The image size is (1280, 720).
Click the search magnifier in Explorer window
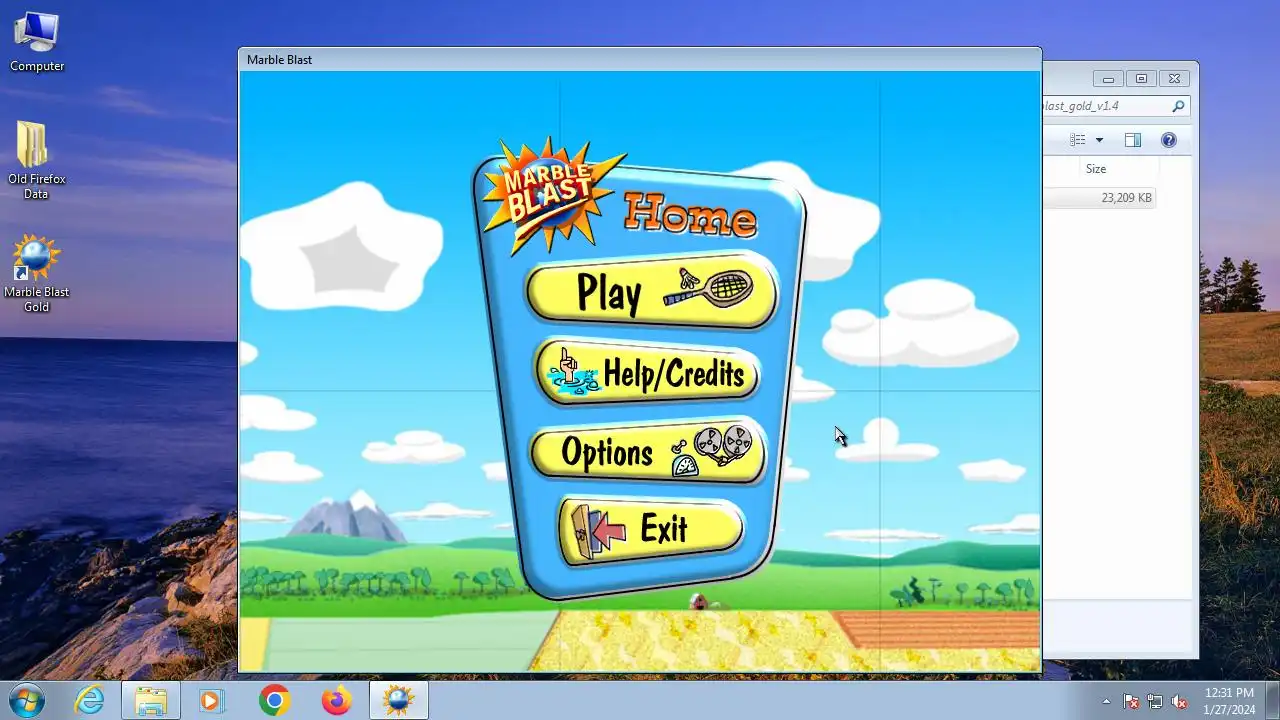click(1178, 106)
